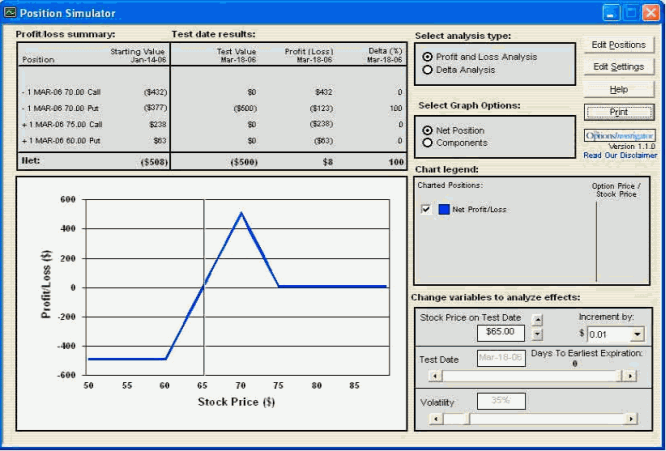Image resolution: width=666 pixels, height=451 pixels.
Task: Click the Position Simulator title bar icon
Action: [x=10, y=13]
